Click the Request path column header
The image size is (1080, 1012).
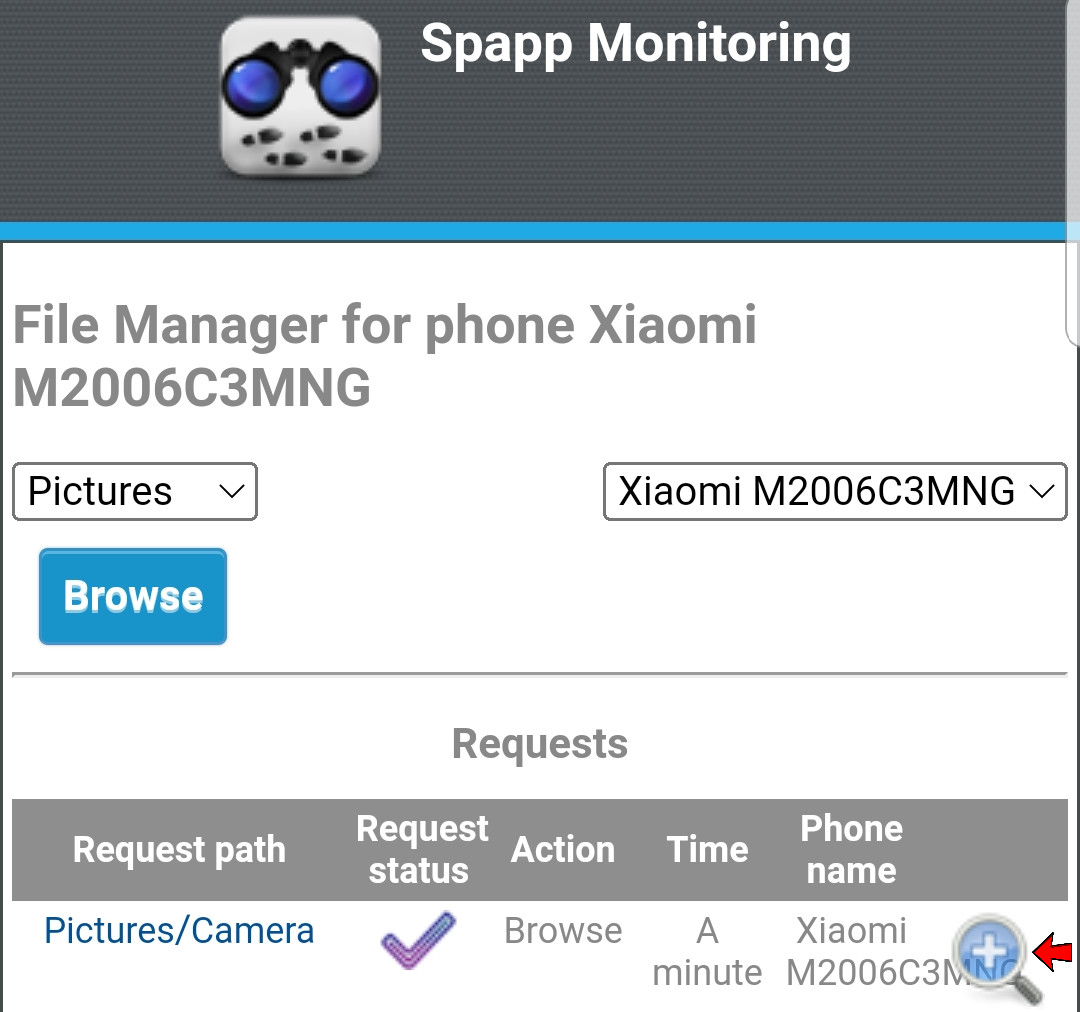[179, 849]
